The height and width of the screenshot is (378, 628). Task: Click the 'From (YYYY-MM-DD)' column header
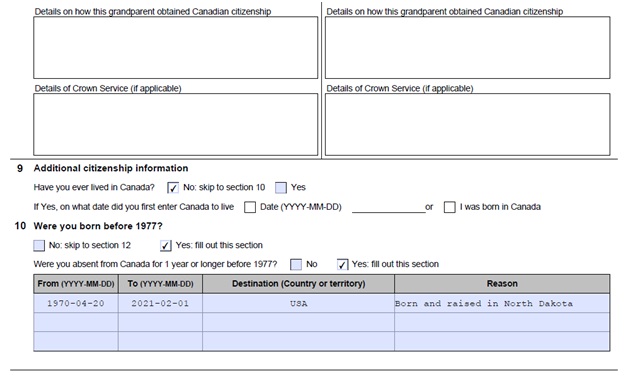tap(76, 284)
